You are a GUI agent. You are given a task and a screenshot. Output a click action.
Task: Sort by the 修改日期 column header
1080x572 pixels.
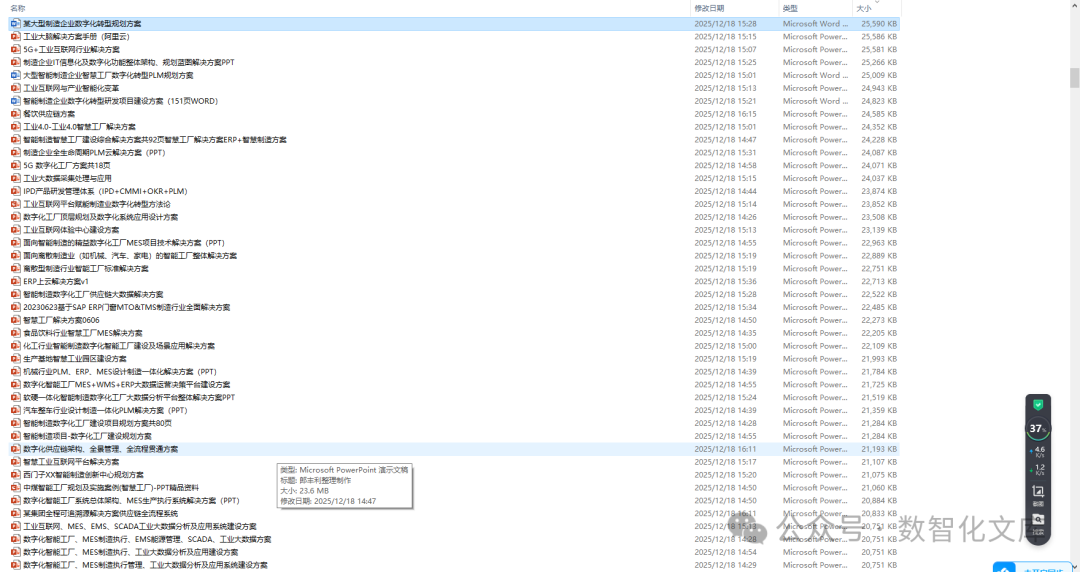[x=709, y=8]
